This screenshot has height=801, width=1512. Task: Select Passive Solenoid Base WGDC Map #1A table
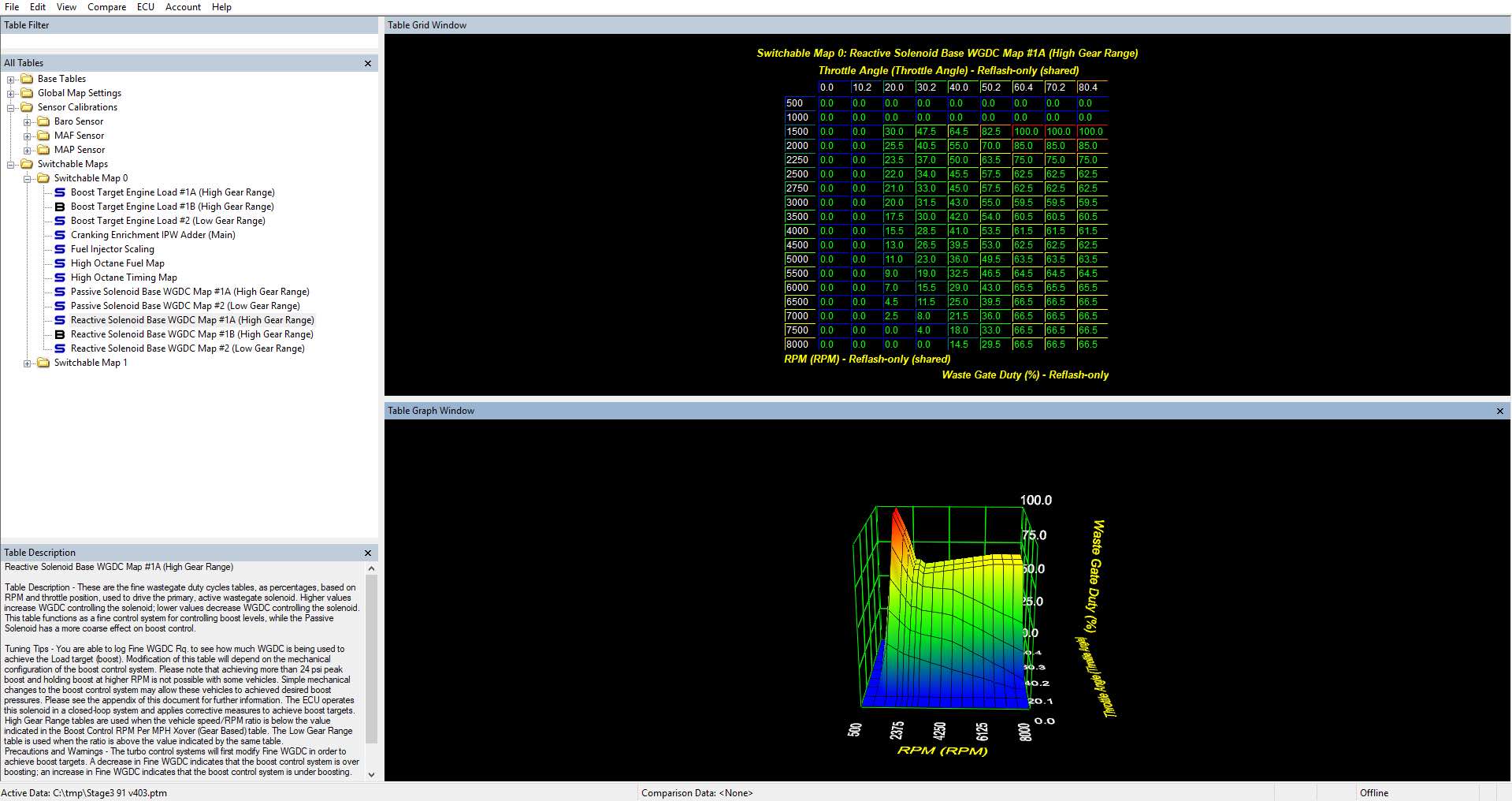click(x=190, y=292)
